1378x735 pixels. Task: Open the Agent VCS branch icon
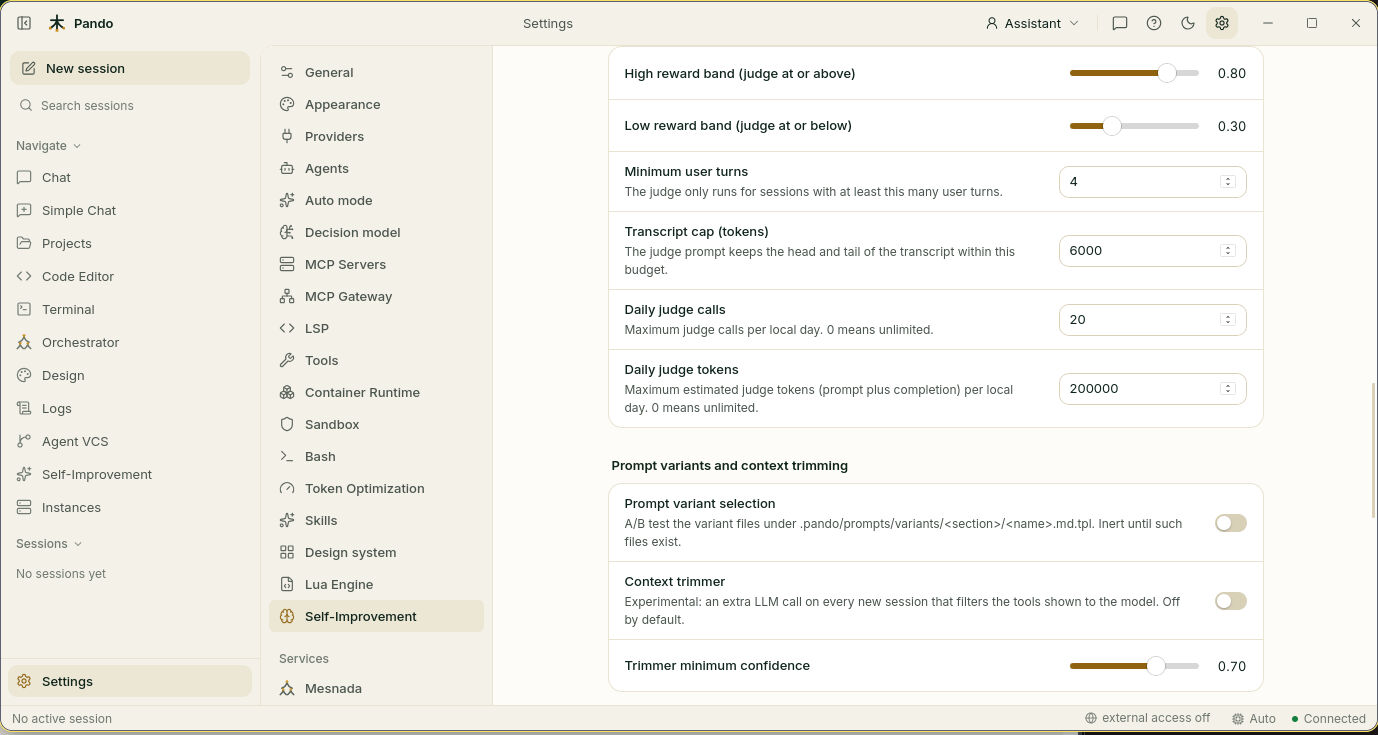tap(24, 441)
